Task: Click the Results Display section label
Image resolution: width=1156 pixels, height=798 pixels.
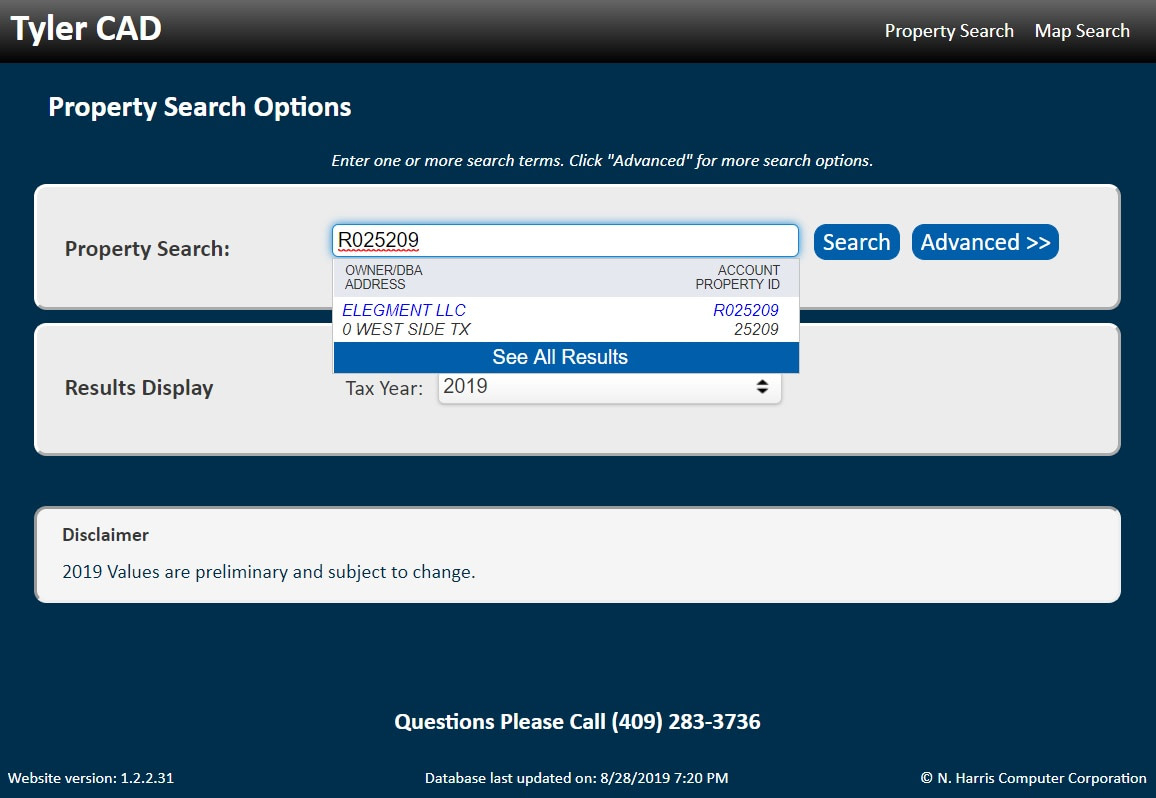Action: 139,388
